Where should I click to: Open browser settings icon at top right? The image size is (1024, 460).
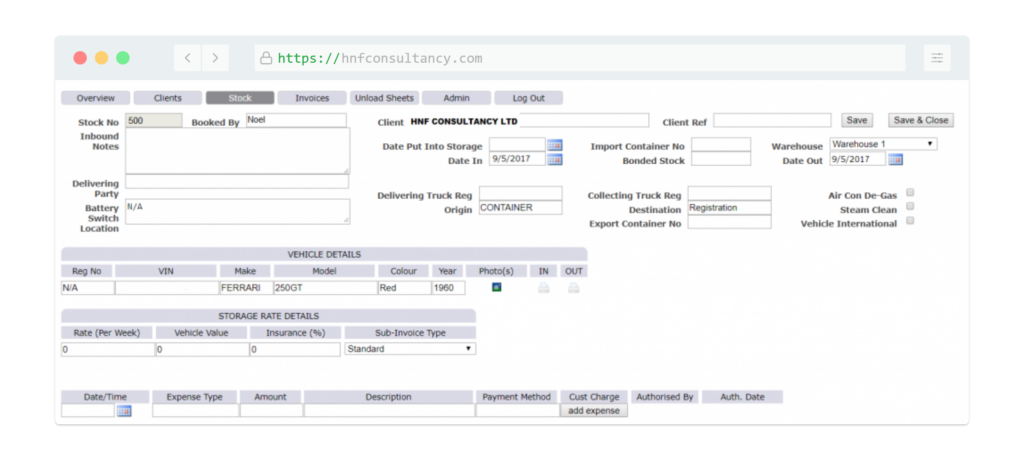point(936,58)
